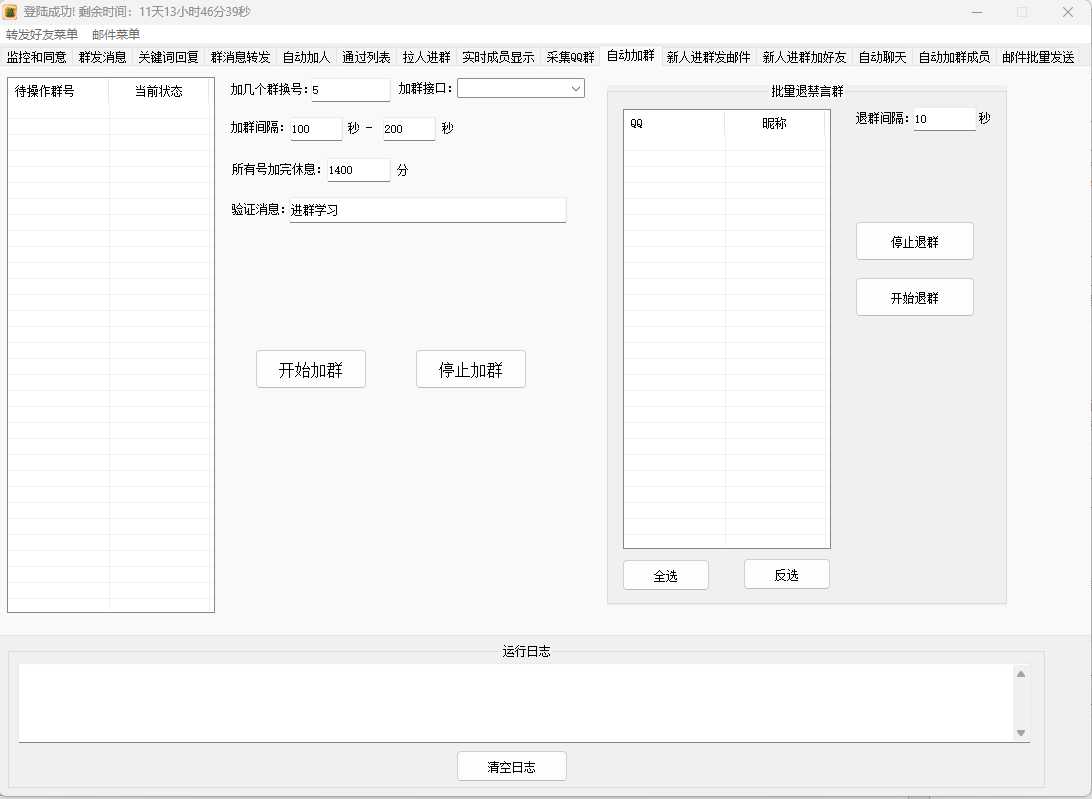Switch to the 群消息转发 tab
This screenshot has height=799, width=1092.
[240, 57]
